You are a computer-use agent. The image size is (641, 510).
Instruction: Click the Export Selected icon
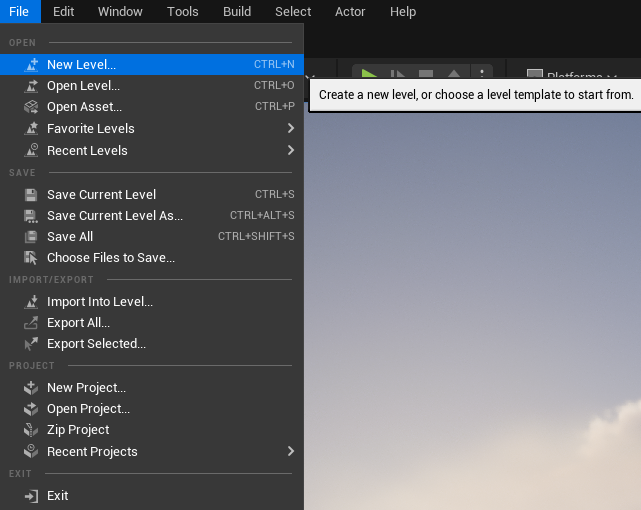pyautogui.click(x=31, y=344)
